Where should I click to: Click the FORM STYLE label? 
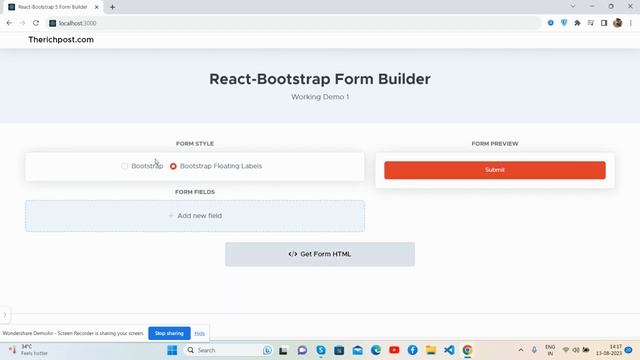coord(195,144)
